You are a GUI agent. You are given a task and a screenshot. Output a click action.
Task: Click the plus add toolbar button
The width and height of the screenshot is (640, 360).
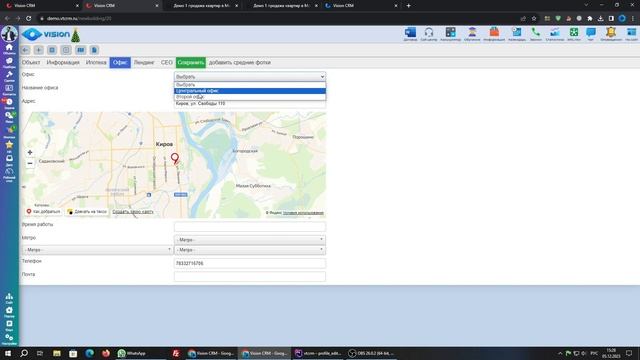tap(38, 50)
